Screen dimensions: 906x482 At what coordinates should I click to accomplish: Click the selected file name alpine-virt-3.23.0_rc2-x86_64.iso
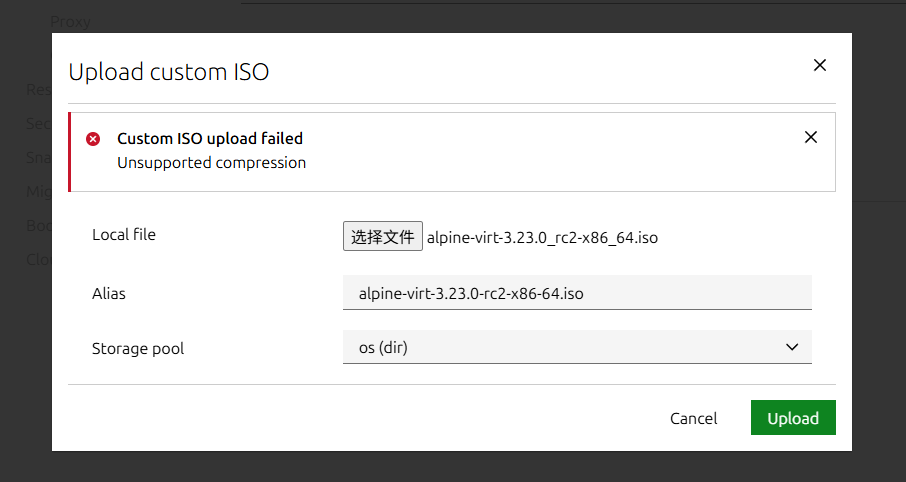pyautogui.click(x=542, y=238)
